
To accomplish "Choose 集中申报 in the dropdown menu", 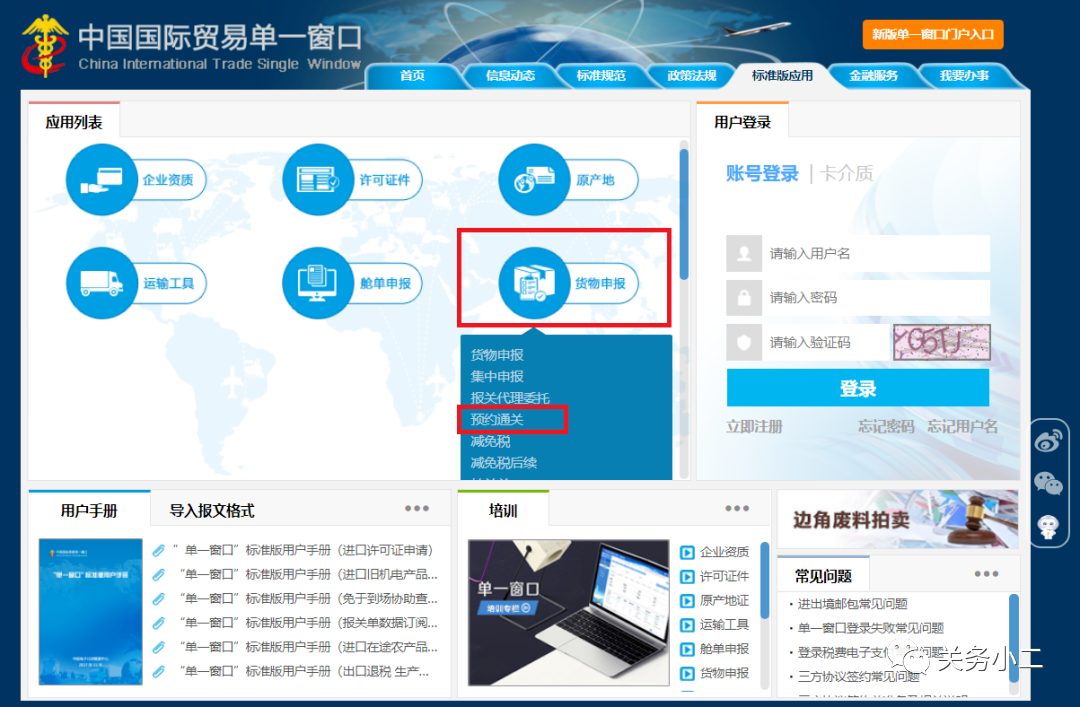I will pyautogui.click(x=497, y=376).
